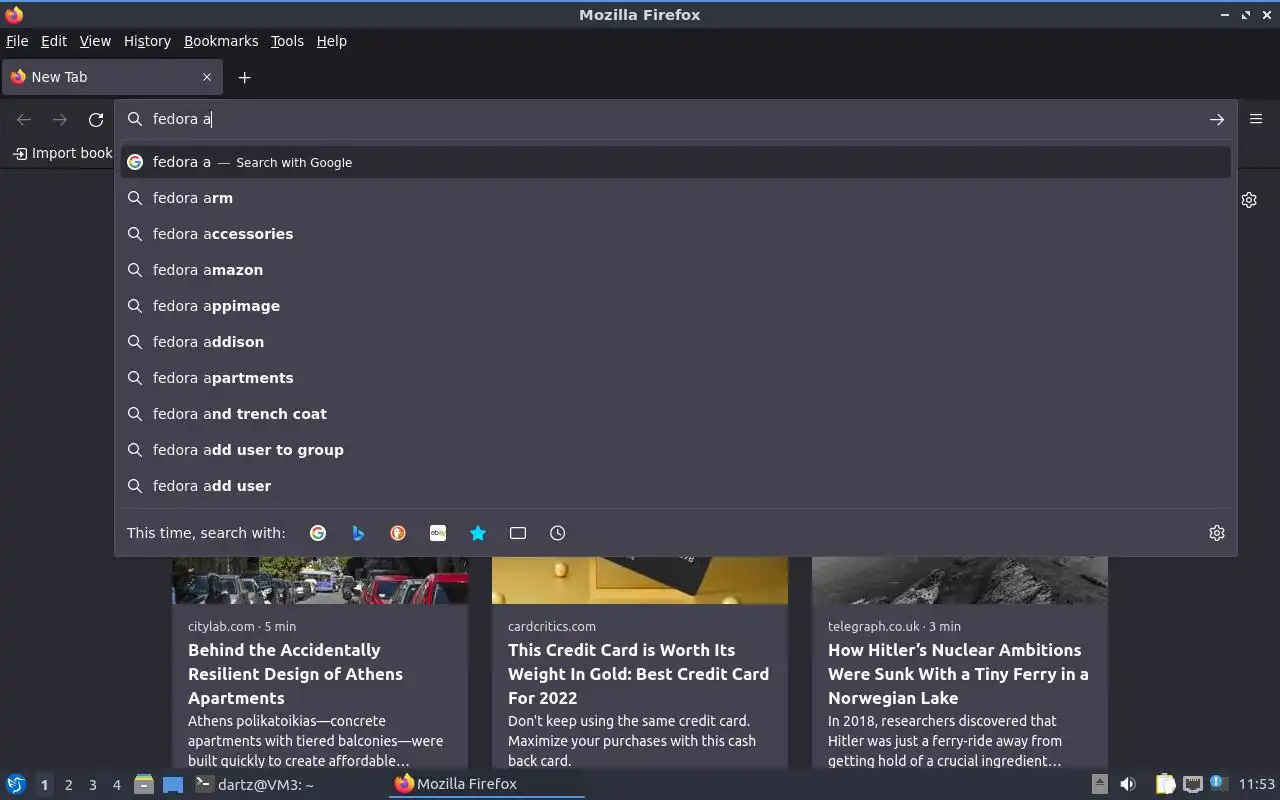The height and width of the screenshot is (800, 1280).
Task: Choose suggestion 'fedora apartments'
Action: 675,378
